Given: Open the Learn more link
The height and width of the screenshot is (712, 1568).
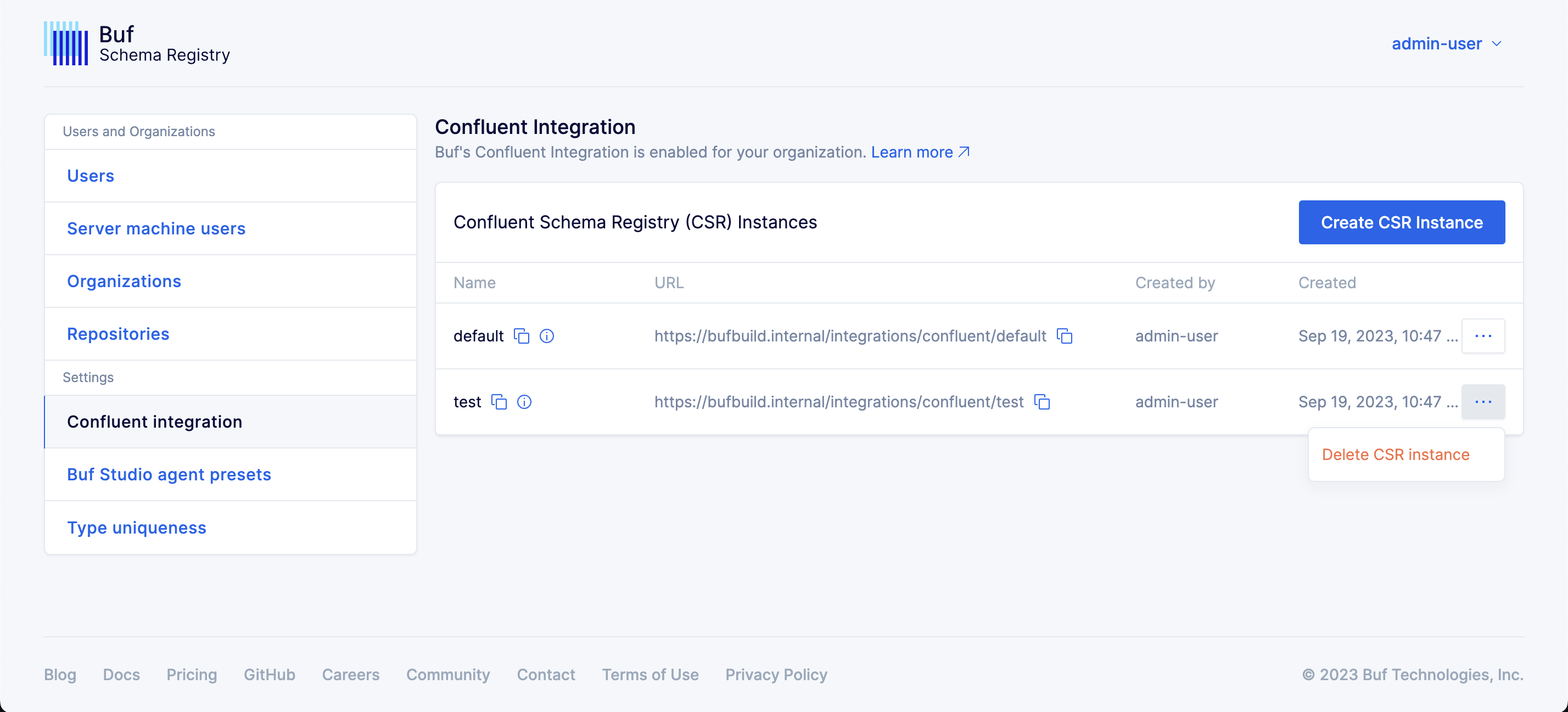Looking at the screenshot, I should click(920, 152).
